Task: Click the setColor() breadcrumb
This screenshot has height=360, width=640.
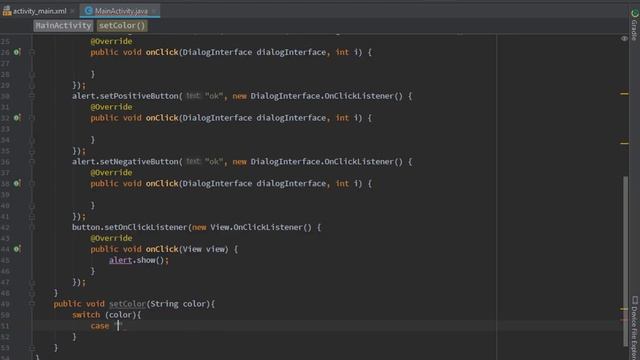Action: click(x=122, y=26)
